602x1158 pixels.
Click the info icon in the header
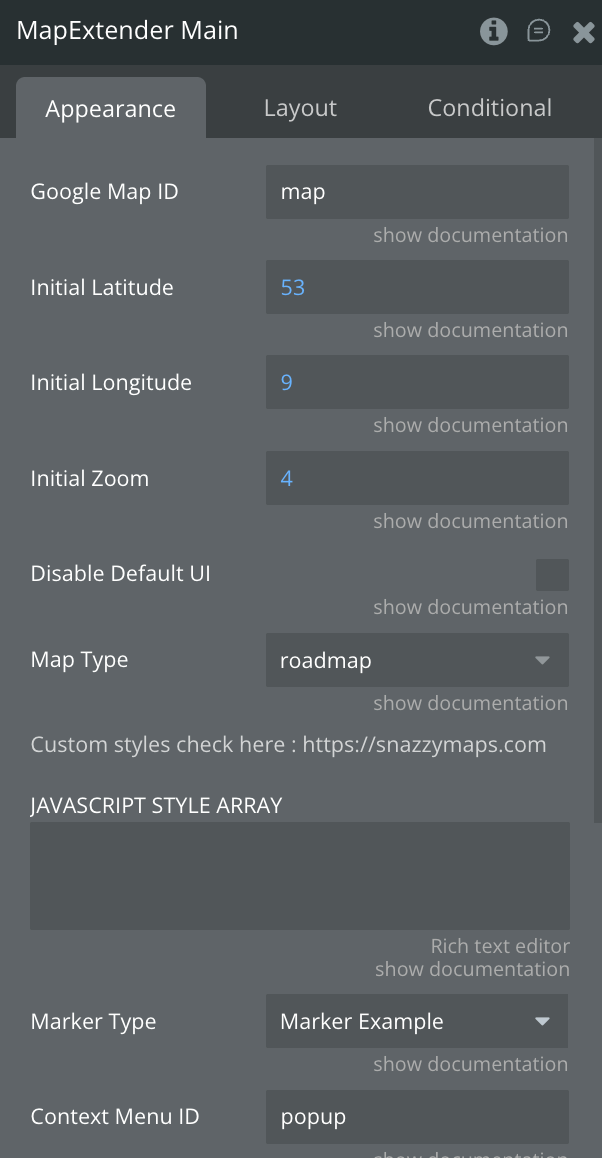tap(493, 31)
